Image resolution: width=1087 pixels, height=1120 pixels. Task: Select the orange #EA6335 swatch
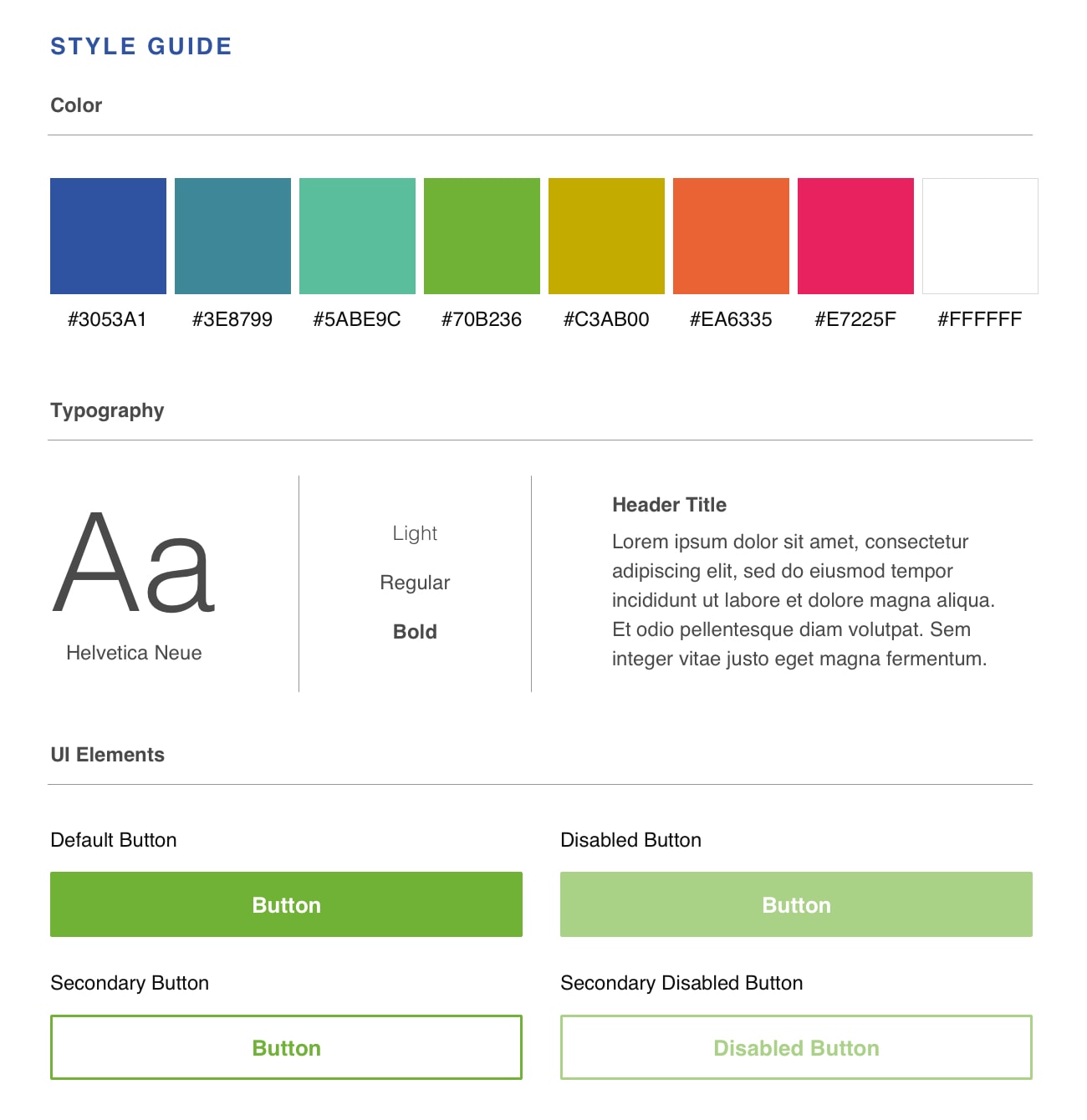click(731, 236)
